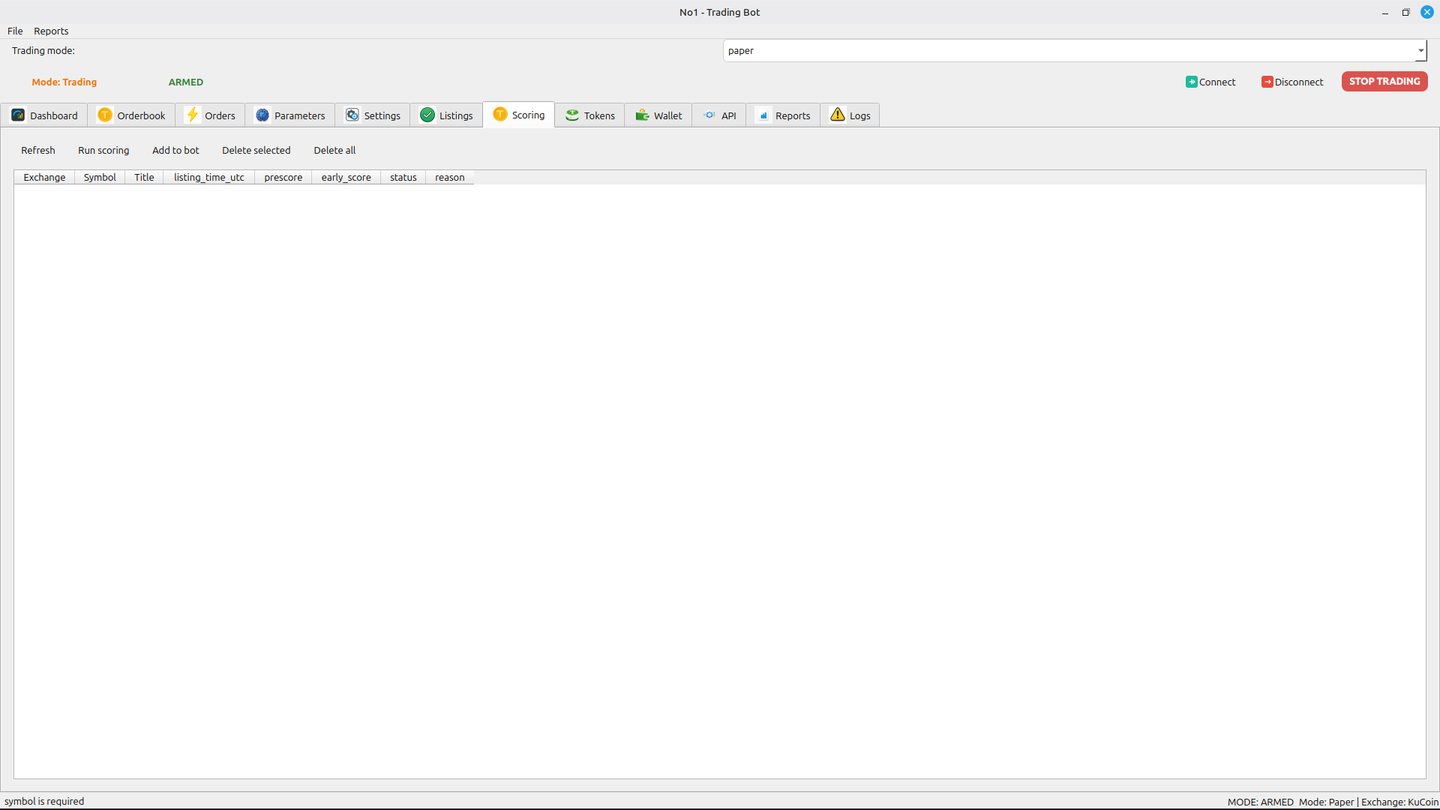1440x810 pixels.
Task: Click the reason column header
Action: pos(450,177)
